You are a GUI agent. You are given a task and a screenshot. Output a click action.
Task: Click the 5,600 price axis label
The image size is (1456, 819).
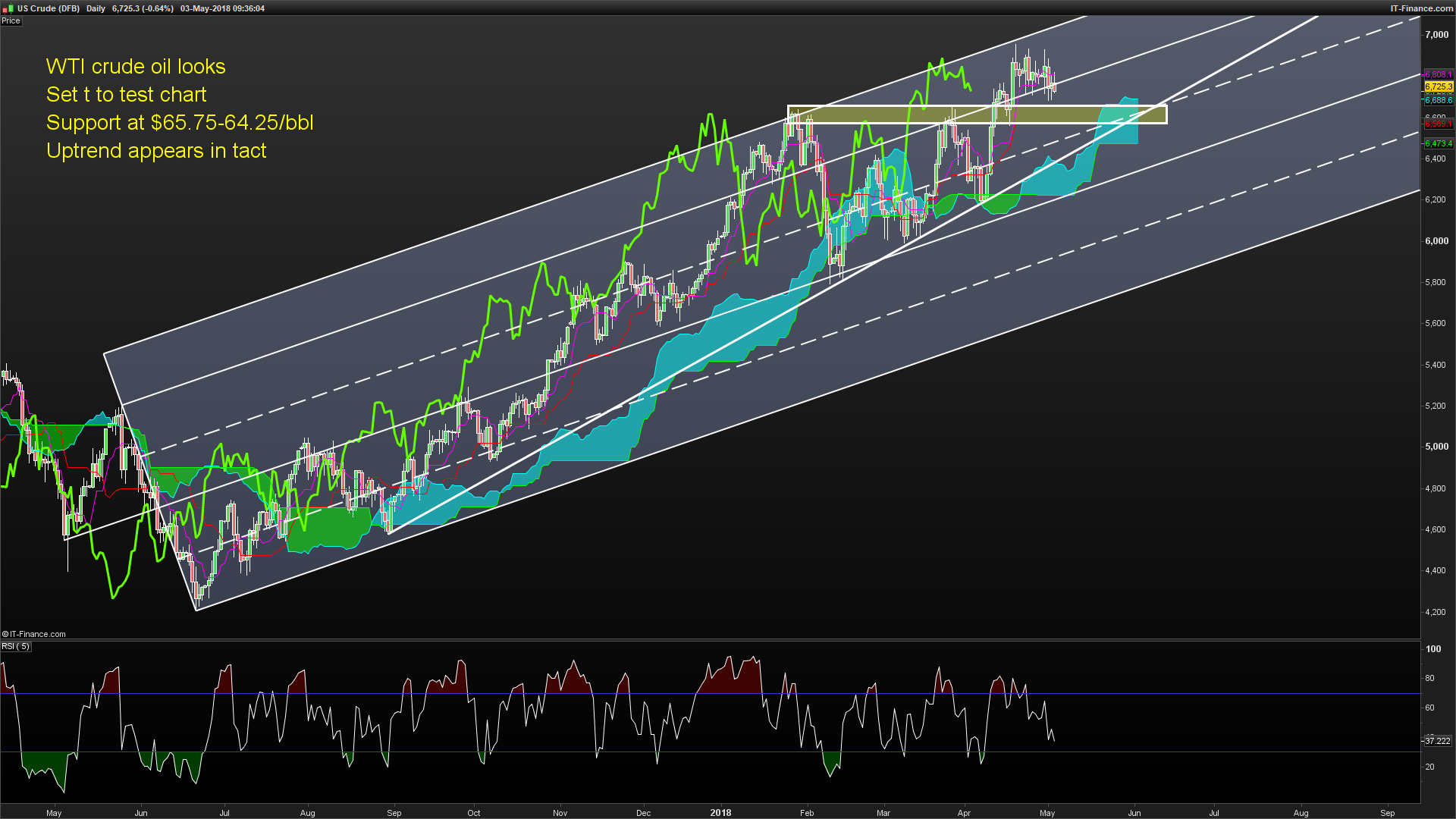(1436, 323)
